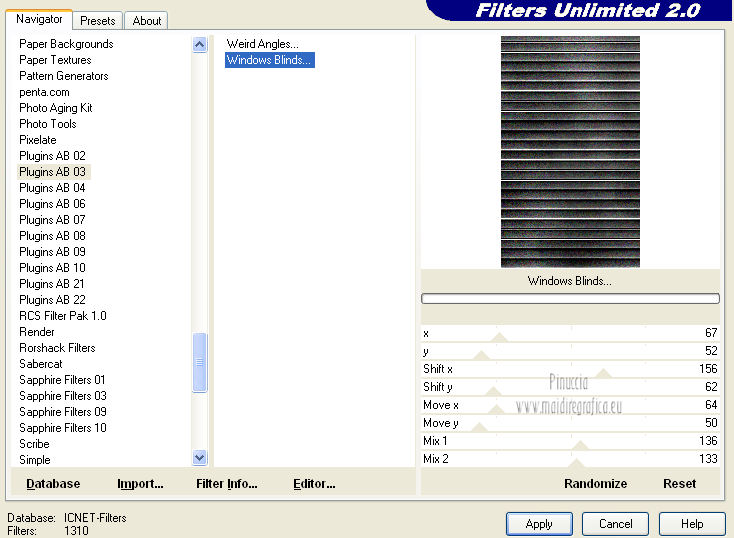The height and width of the screenshot is (538, 734).
Task: Select Paper Textures category
Action: (x=55, y=60)
